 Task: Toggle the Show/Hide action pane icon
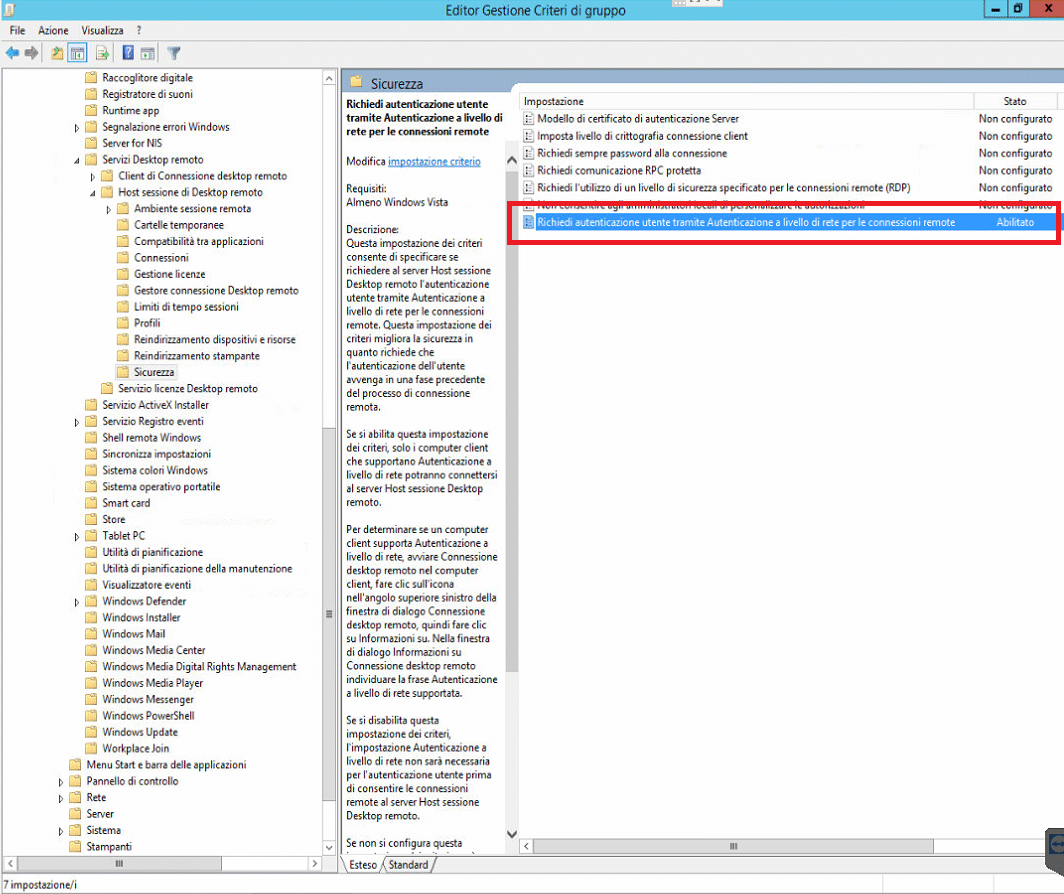148,53
